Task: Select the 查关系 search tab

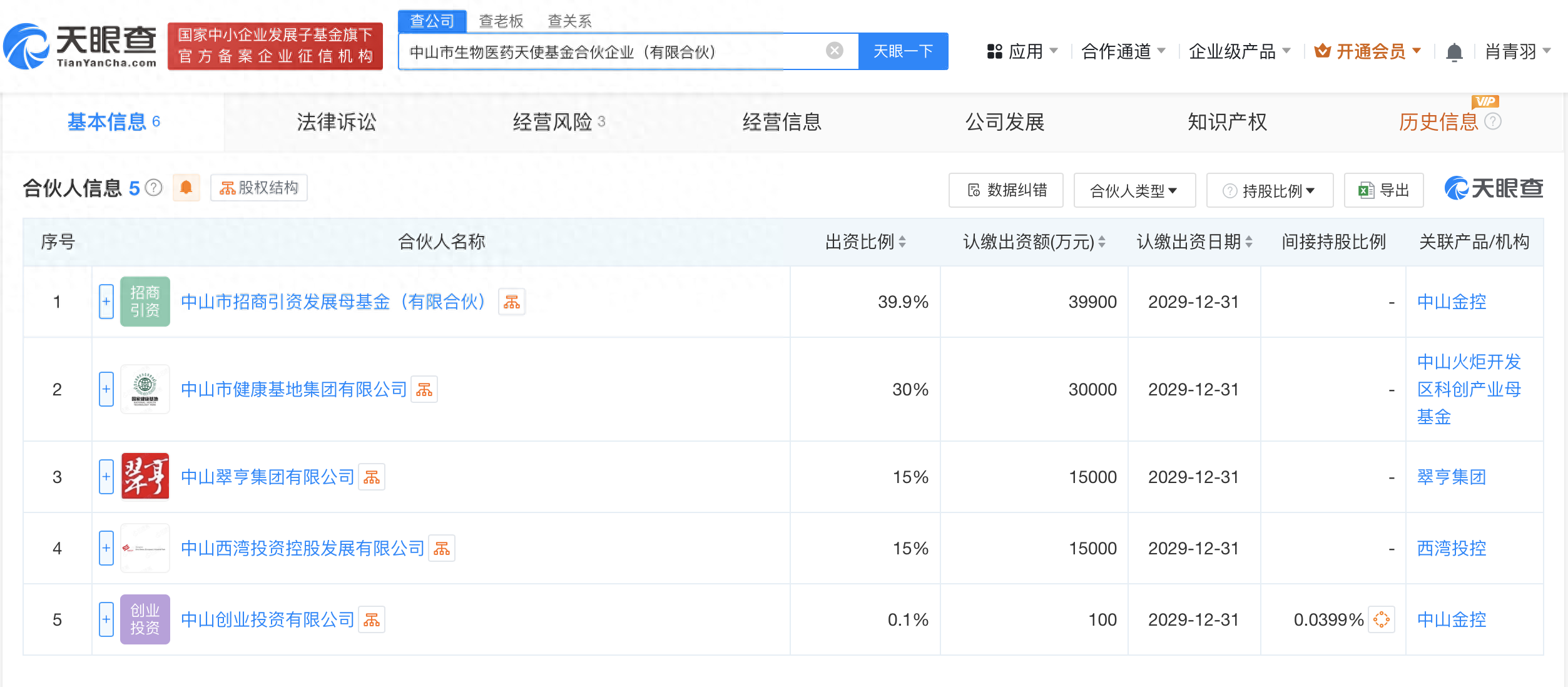Action: [569, 21]
